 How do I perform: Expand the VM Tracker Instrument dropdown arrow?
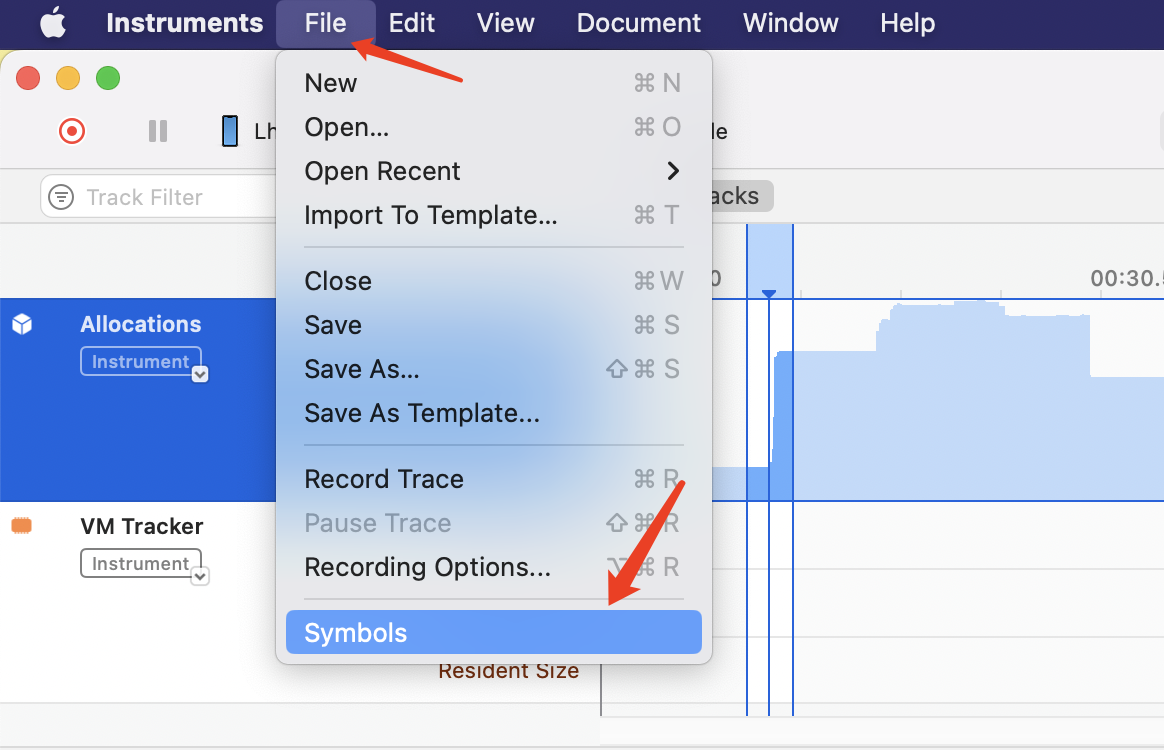tap(200, 576)
